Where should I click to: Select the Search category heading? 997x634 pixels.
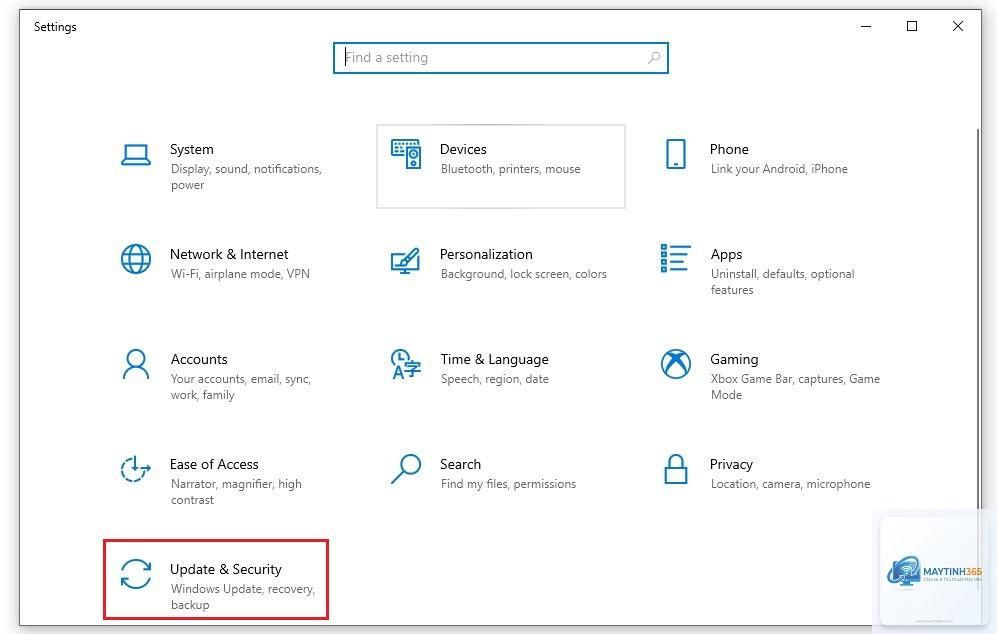(460, 464)
